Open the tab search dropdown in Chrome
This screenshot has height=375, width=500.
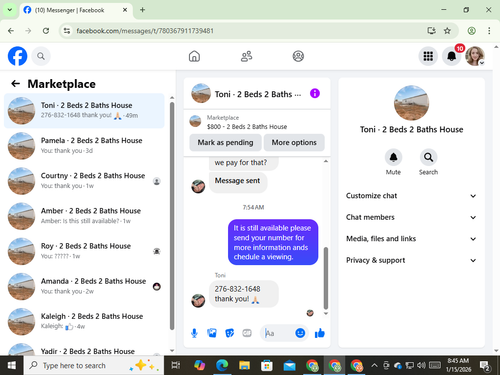click(x=10, y=10)
